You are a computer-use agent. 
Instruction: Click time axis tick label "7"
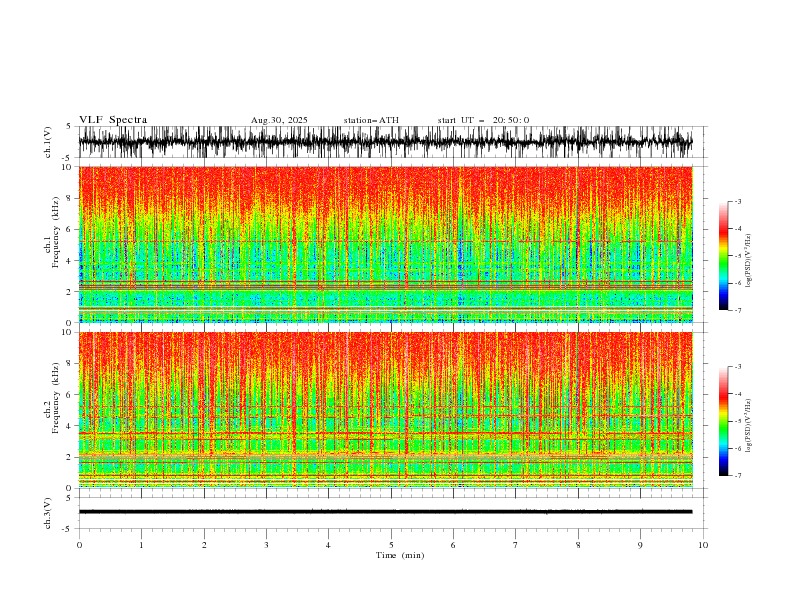point(516,545)
